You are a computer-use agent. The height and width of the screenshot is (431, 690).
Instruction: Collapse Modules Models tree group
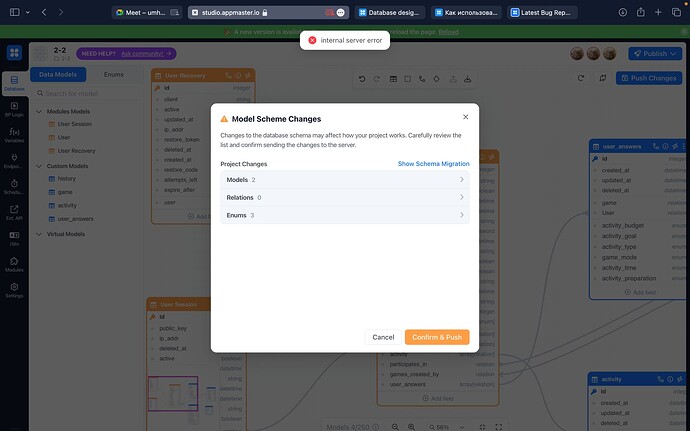[x=39, y=111]
